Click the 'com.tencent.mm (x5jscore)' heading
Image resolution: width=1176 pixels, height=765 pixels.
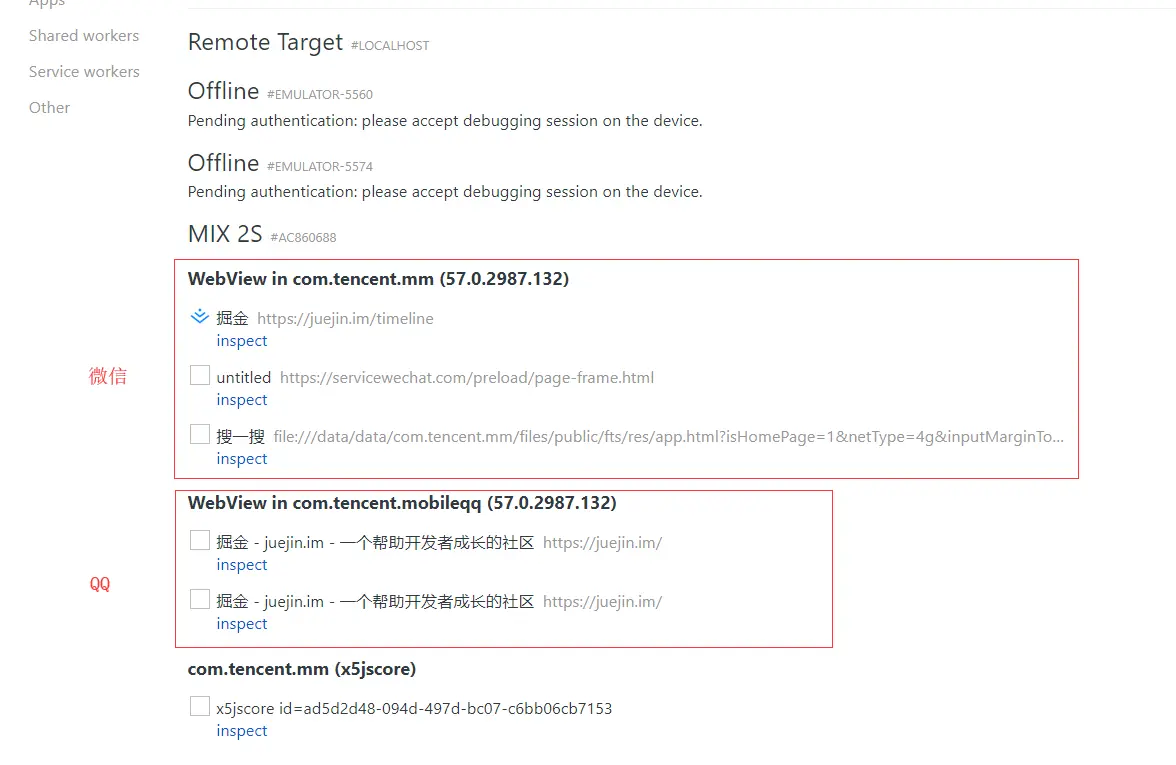tap(302, 669)
